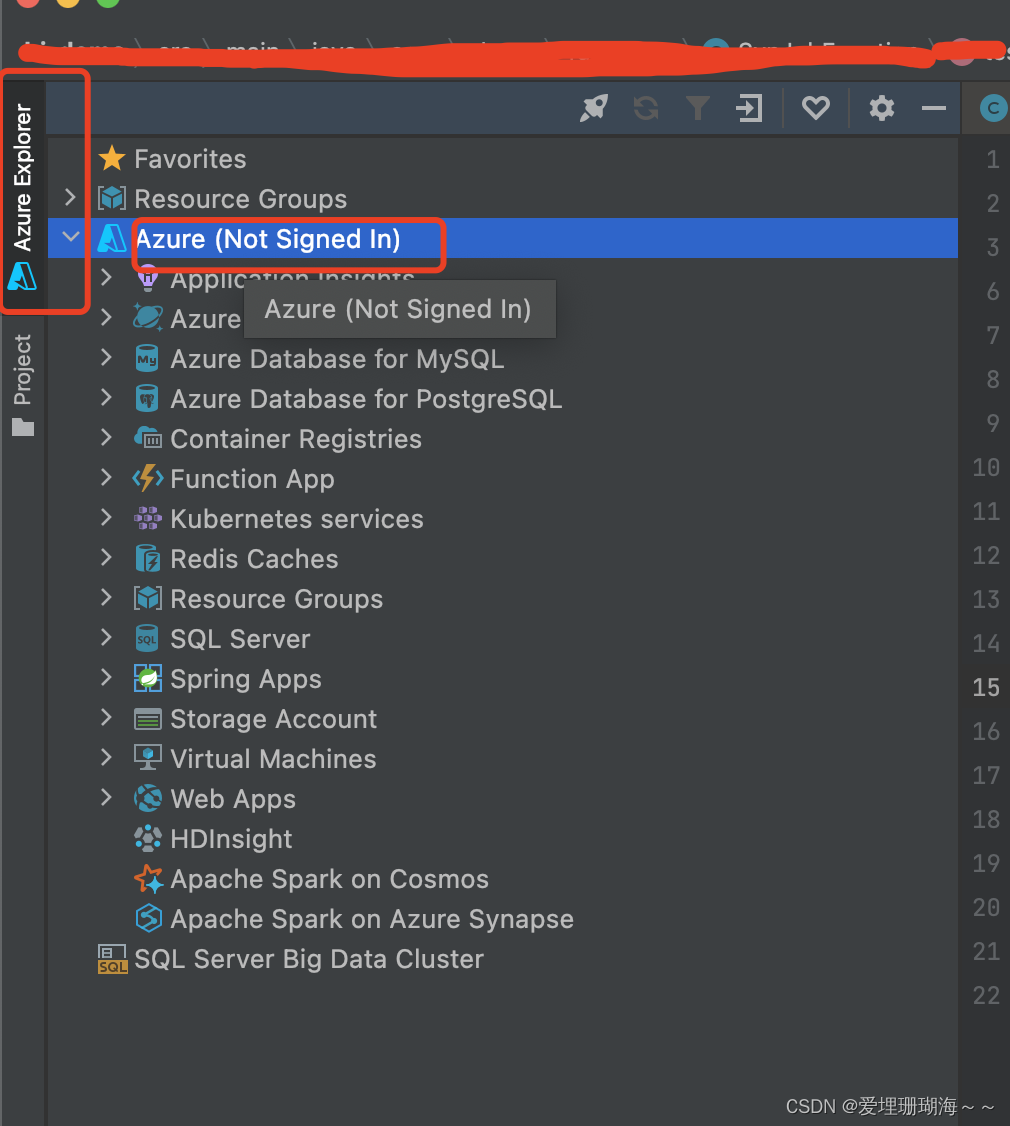Click the Storage Account icon
This screenshot has width=1010, height=1126.
point(148,719)
